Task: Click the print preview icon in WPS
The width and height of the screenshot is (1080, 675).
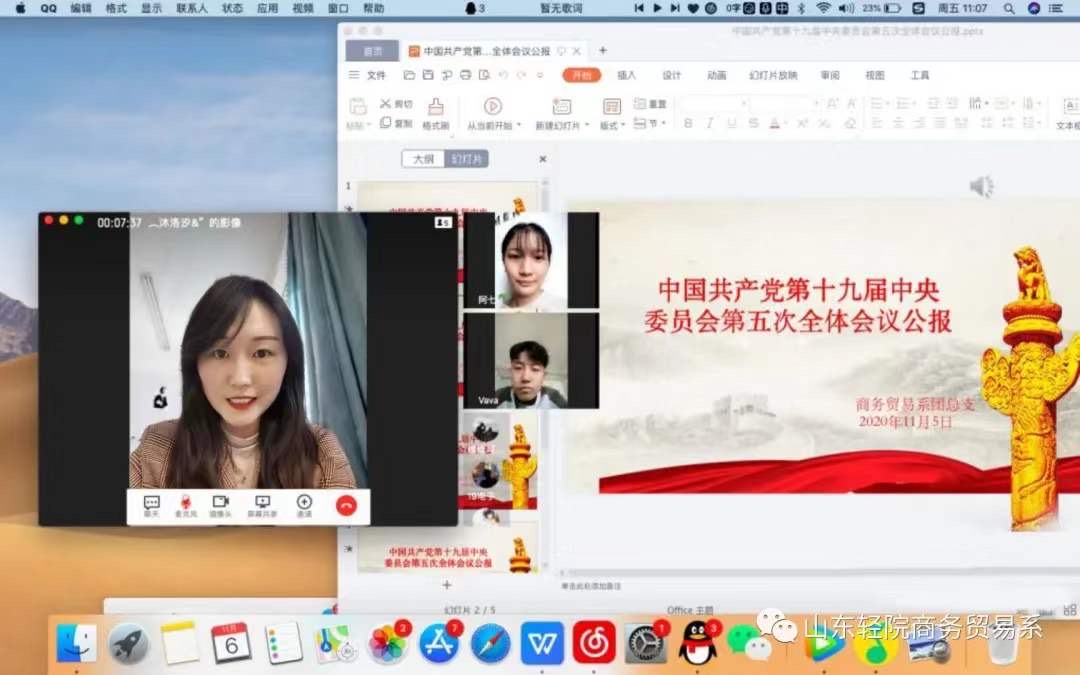Action: (484, 75)
